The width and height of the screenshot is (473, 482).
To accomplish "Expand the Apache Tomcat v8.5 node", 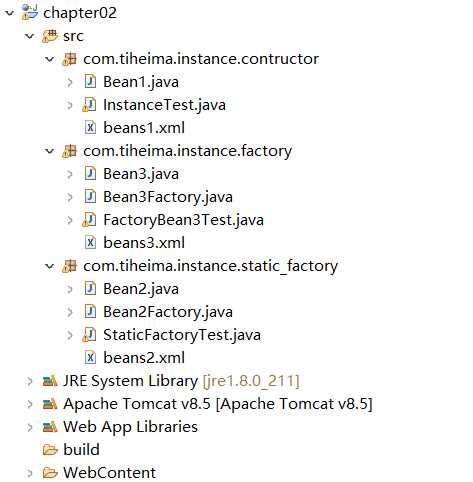I will [30, 404].
